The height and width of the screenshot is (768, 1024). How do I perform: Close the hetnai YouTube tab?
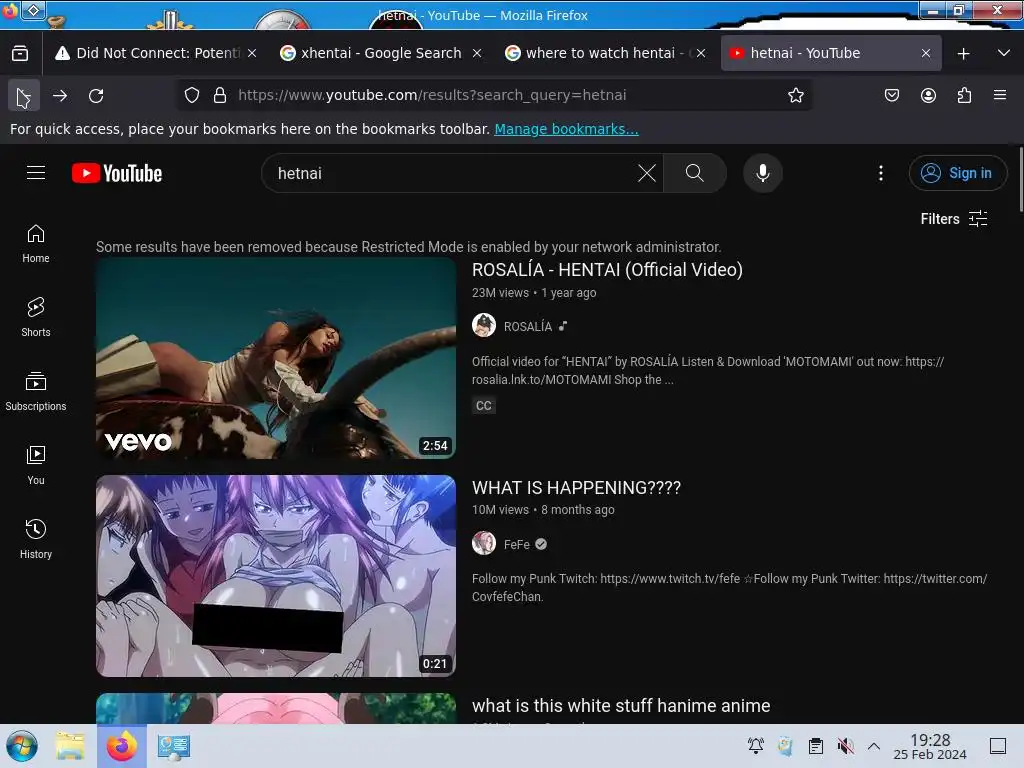(x=925, y=53)
